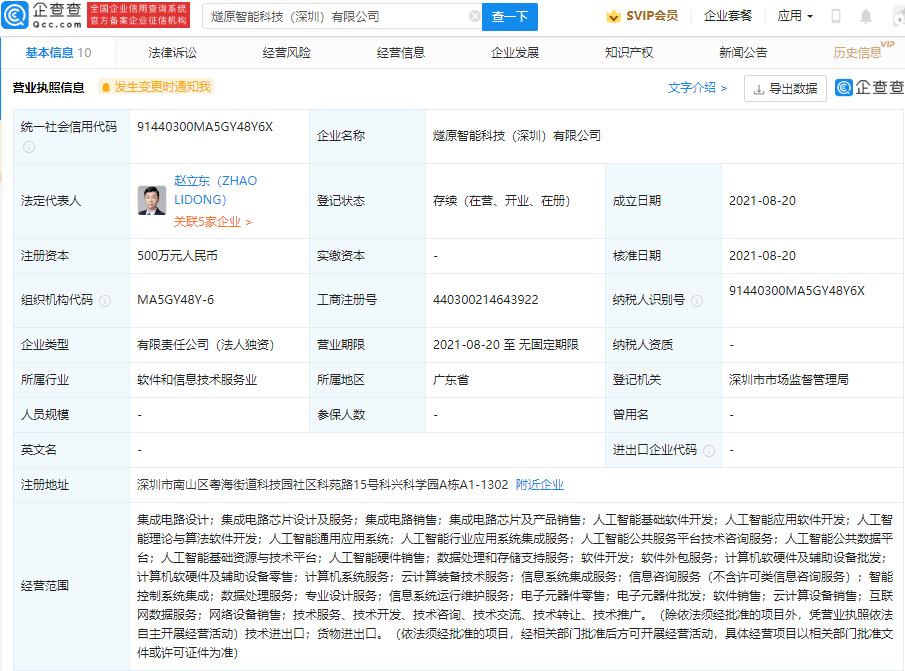Screen dimensions: 905x671
Task: Switch to the 法律诉讼 tab
Action: coord(172,53)
